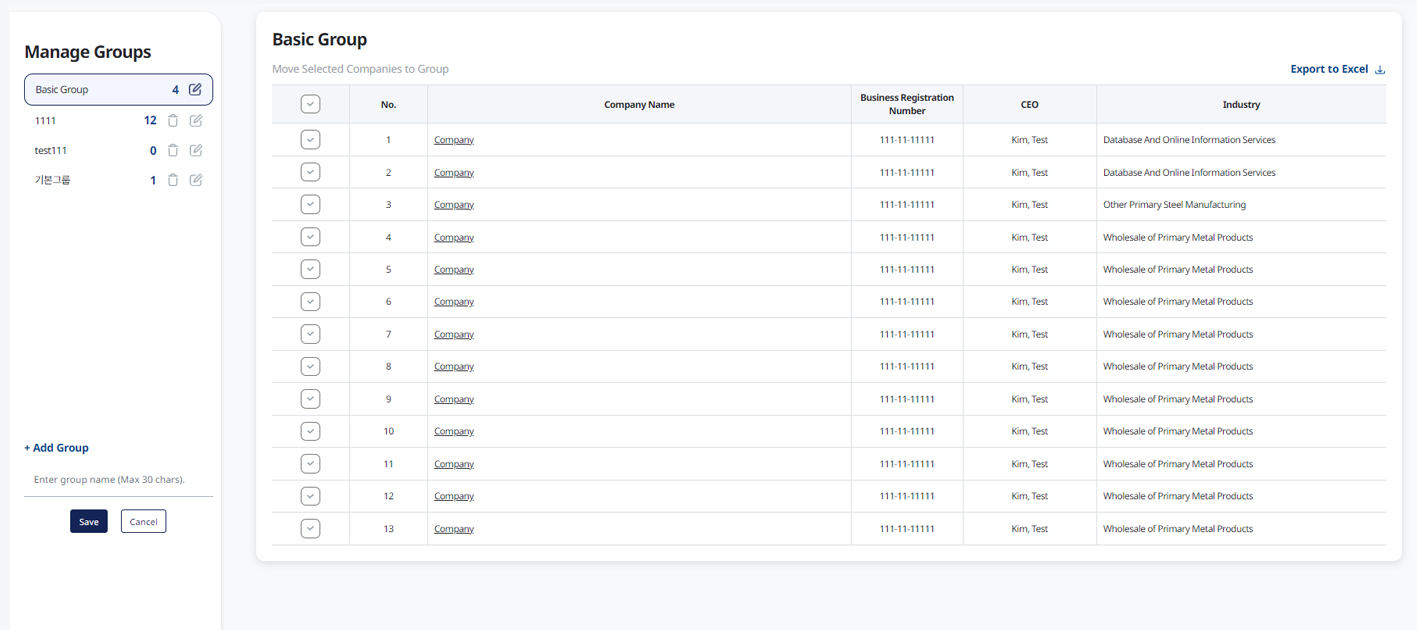
Task: Click edit icon for test111 group
Action: 196,151
